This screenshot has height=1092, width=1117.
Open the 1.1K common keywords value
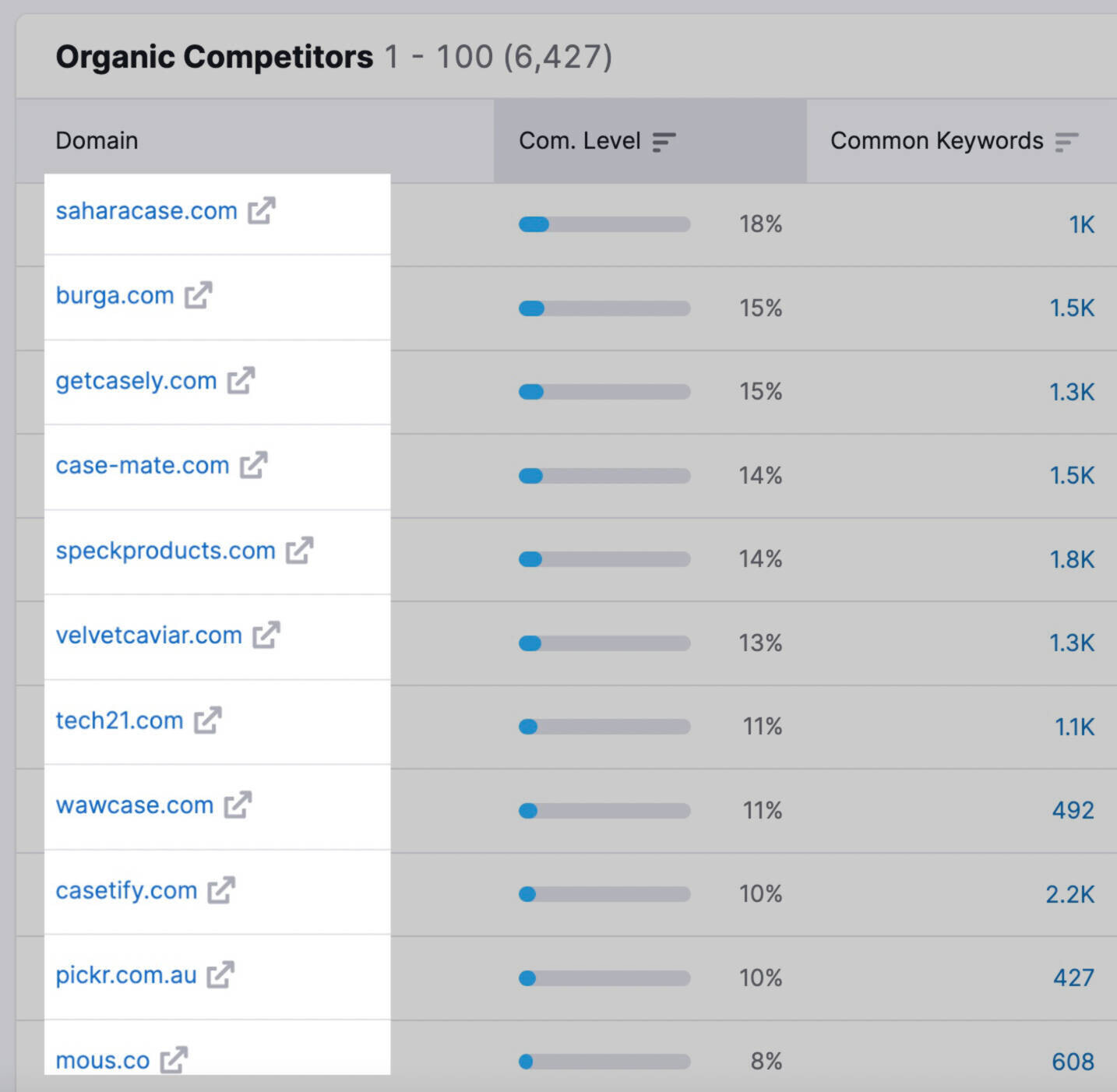[x=1074, y=727]
